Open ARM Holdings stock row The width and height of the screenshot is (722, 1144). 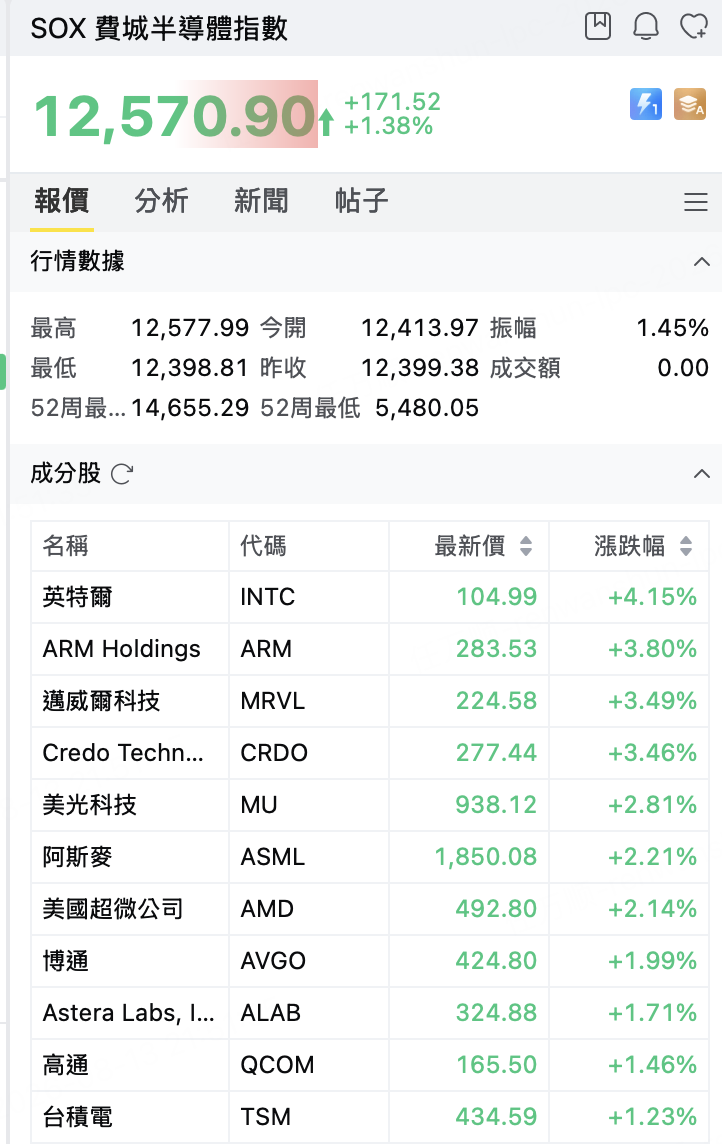coord(370,649)
